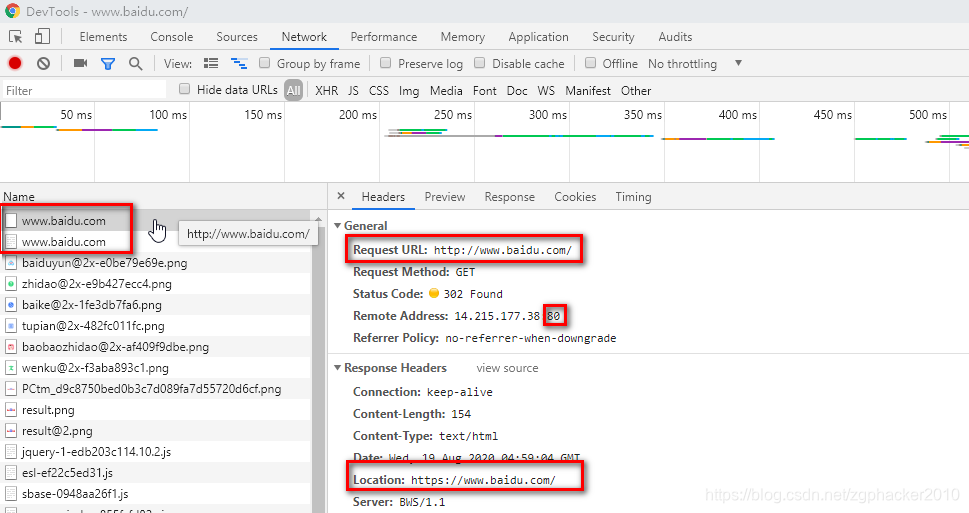Filter requests by All
This screenshot has height=513, width=969.
pos(294,90)
